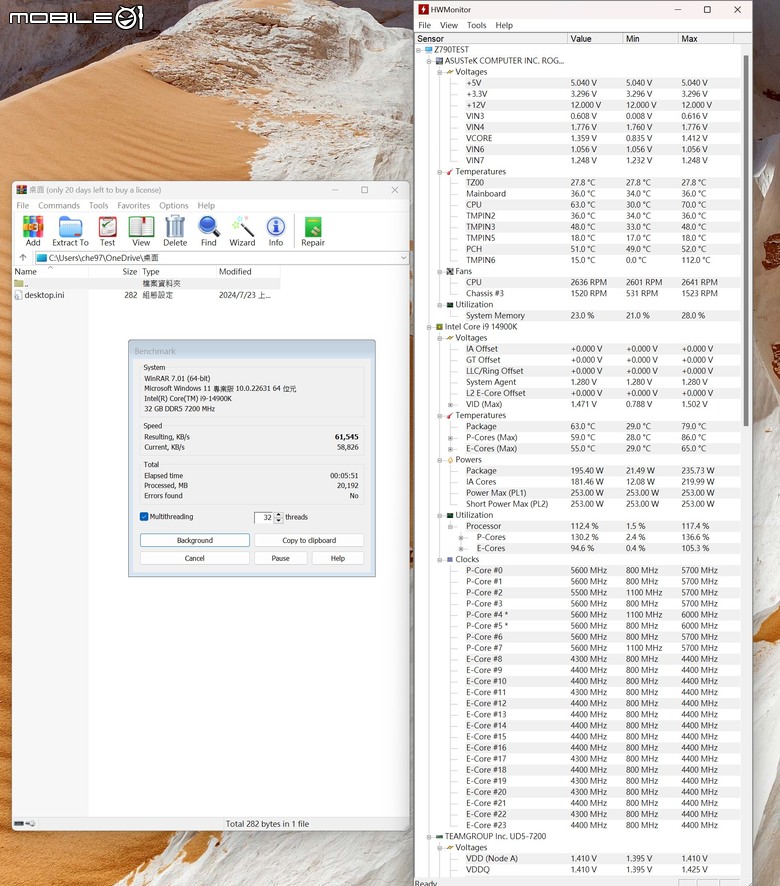Click the threads count input field
Screen dimensions: 780x886
tap(264, 517)
